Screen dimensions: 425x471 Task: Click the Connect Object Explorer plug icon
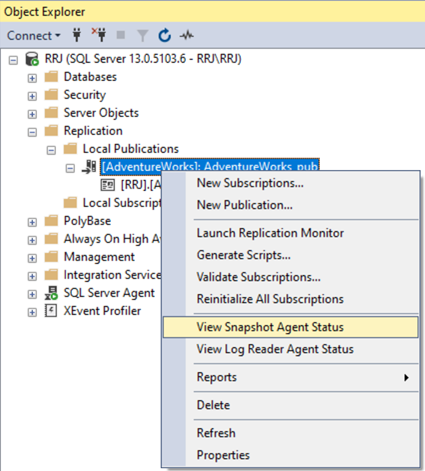77,35
